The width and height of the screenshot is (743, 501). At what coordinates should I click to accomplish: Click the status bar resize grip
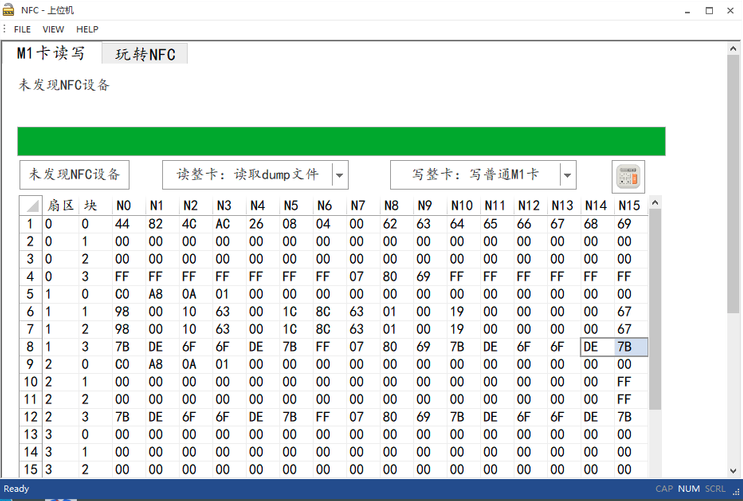tap(736, 493)
